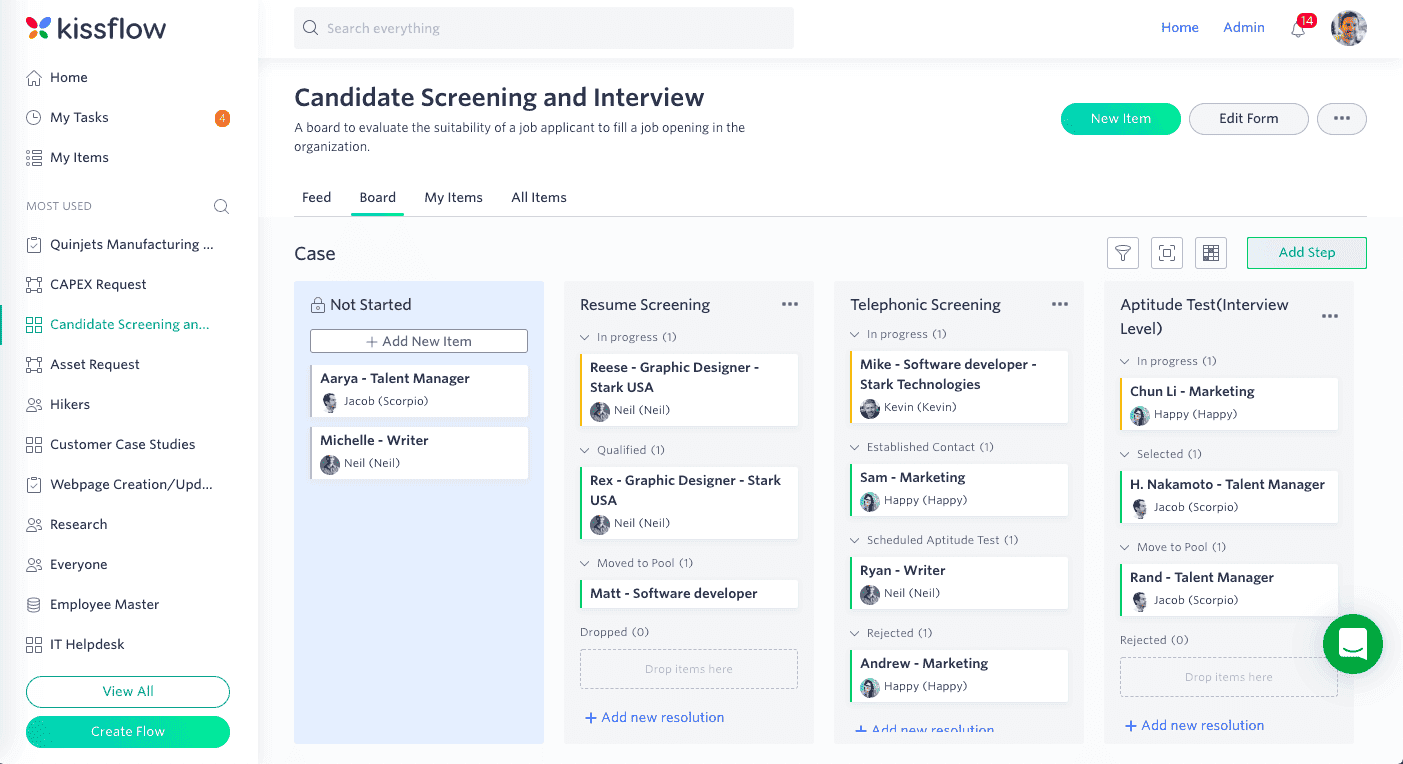Viewport: 1403px width, 764px height.
Task: Click the user profile avatar
Action: click(x=1348, y=28)
